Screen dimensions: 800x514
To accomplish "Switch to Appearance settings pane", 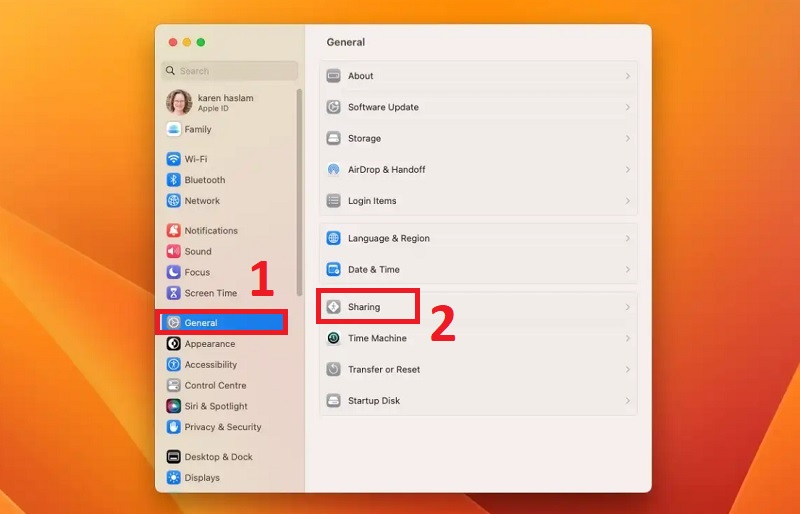I will click(x=209, y=344).
